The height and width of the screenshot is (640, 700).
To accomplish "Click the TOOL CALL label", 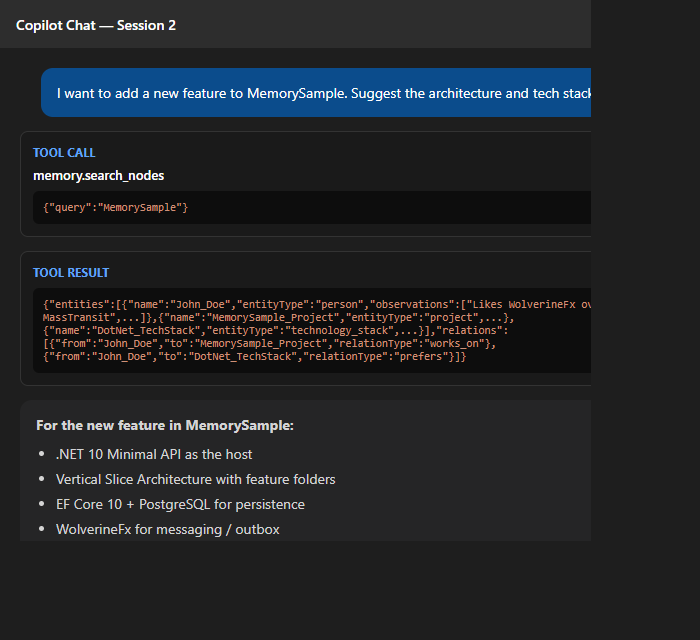I will coord(64,153).
